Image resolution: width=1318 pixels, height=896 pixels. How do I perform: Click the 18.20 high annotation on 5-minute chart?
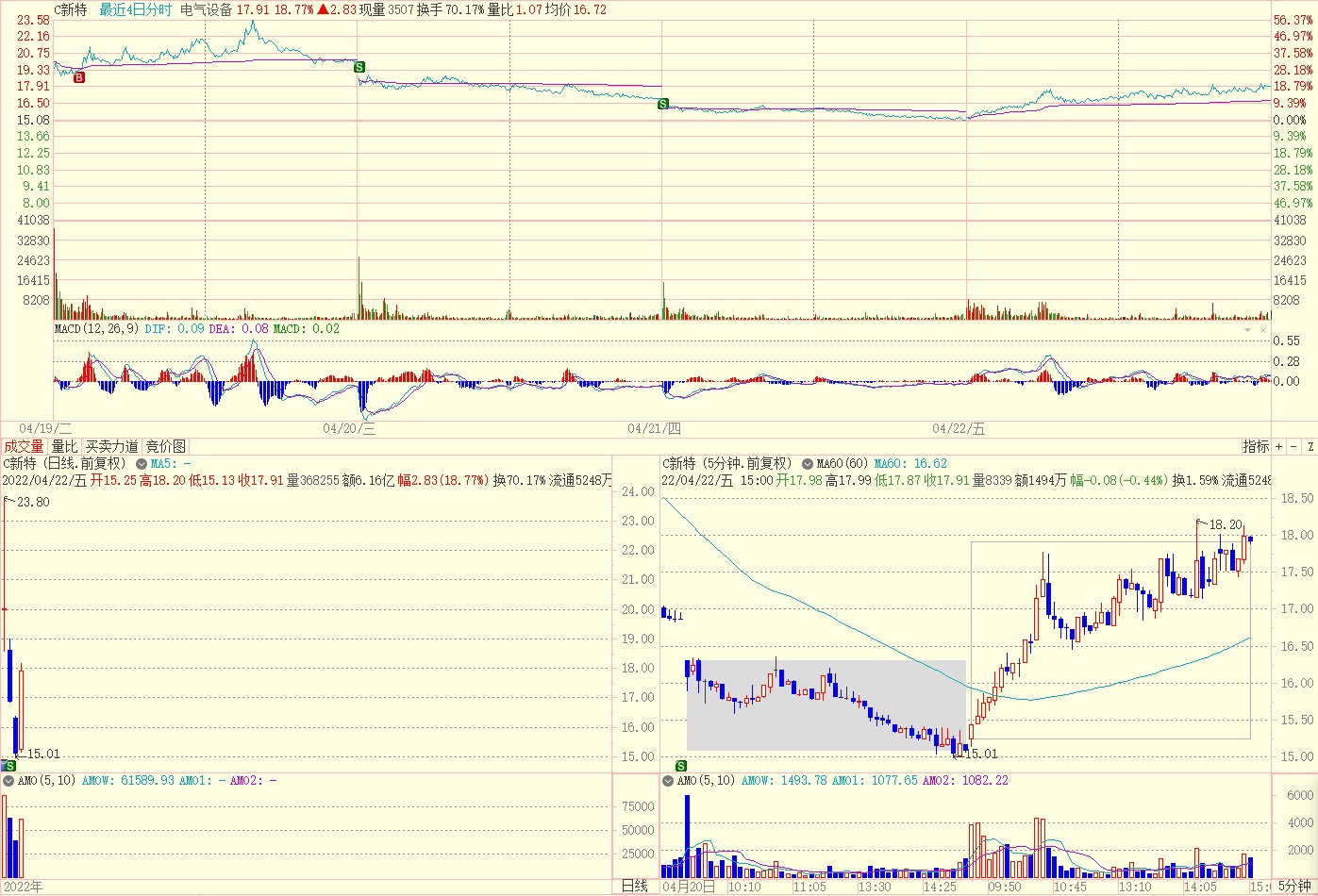1226,524
